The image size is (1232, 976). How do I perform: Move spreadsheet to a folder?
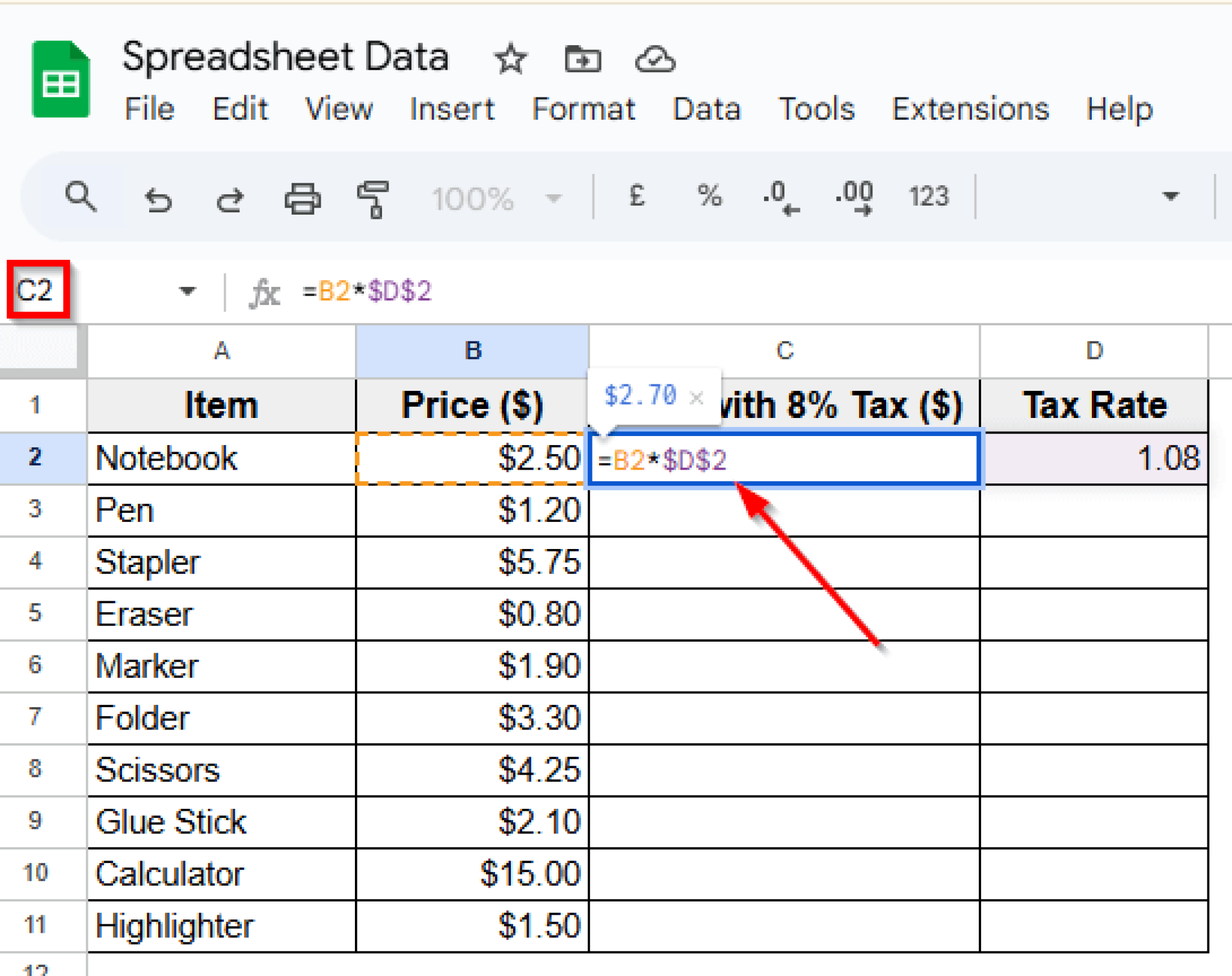point(582,60)
